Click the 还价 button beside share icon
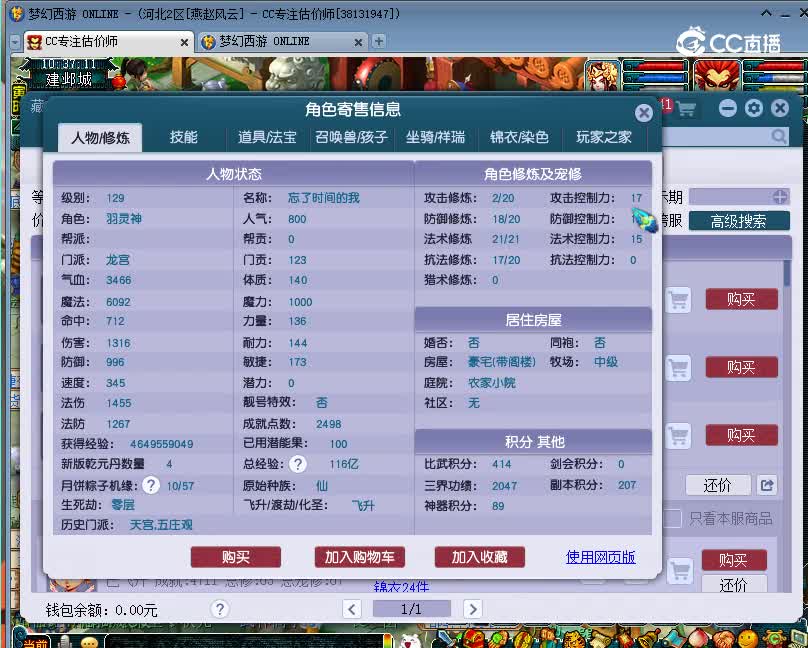Image resolution: width=808 pixels, height=648 pixels. [x=718, y=485]
